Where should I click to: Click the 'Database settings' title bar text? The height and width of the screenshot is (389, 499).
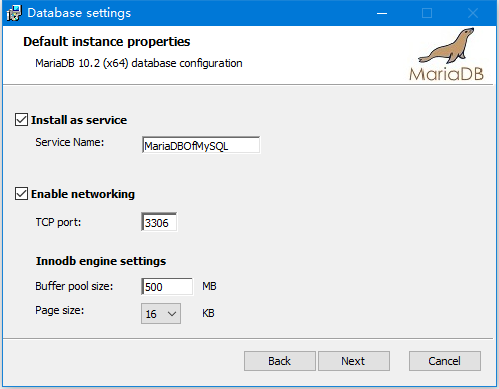(79, 13)
